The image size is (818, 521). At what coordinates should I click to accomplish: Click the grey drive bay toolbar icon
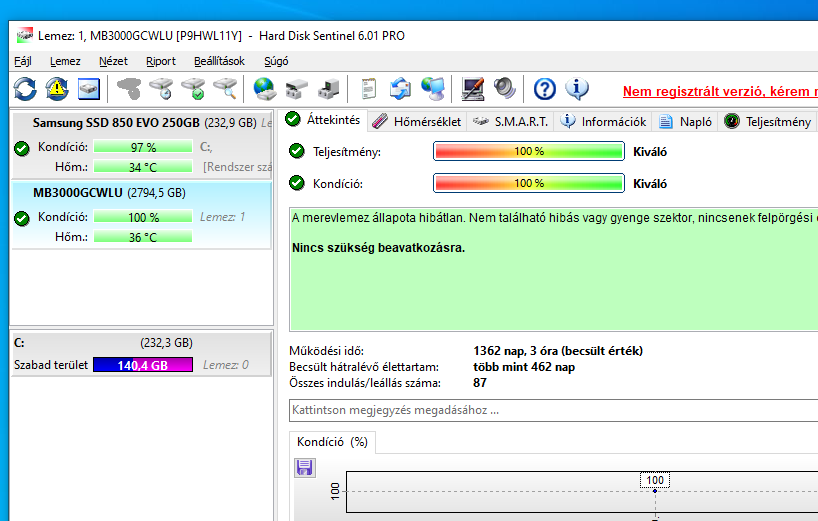click(x=297, y=90)
